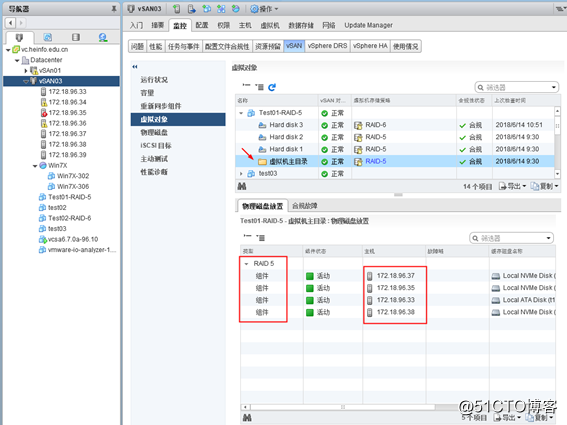
Task: Switch to the 性能 monitor sub-tab
Action: pyautogui.click(x=155, y=46)
